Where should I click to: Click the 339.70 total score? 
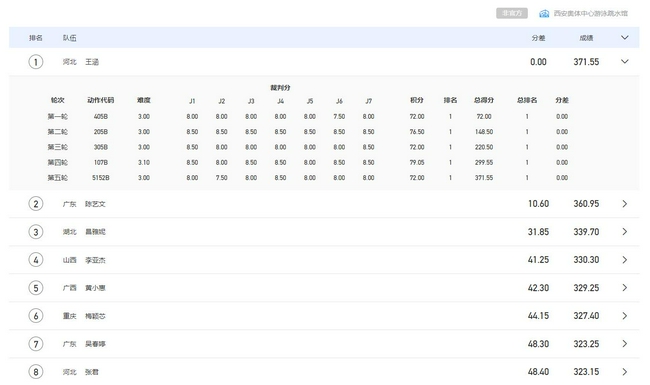point(586,232)
